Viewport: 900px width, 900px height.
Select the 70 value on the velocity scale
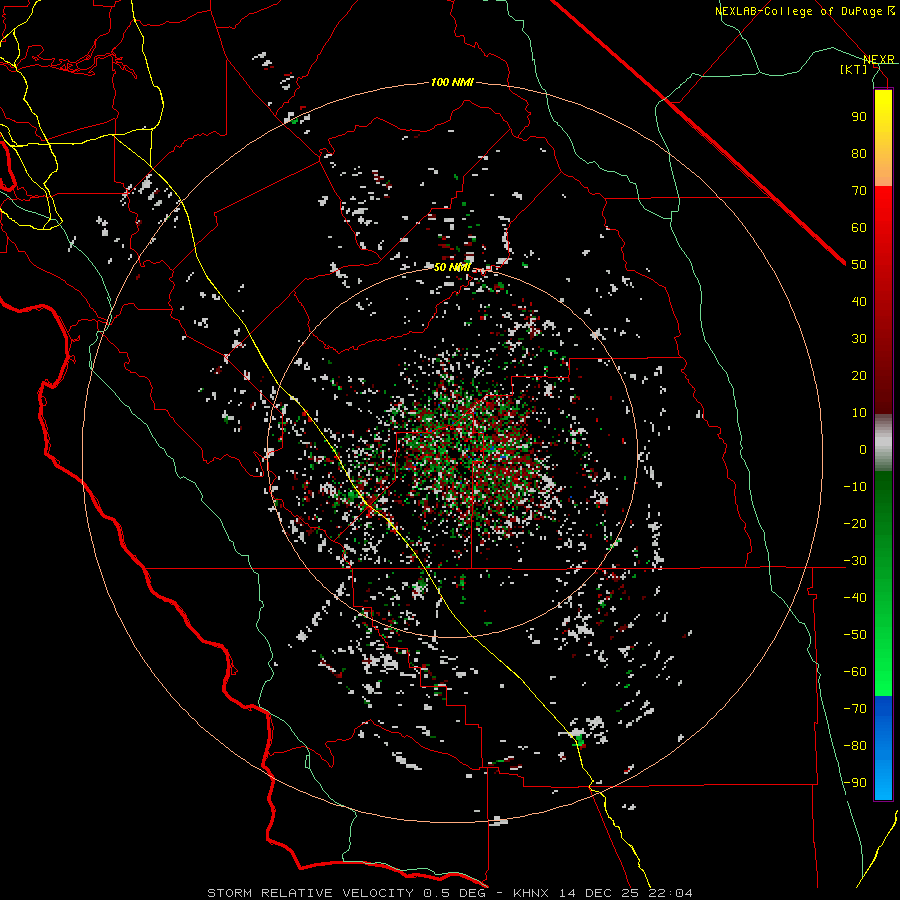[x=859, y=191]
